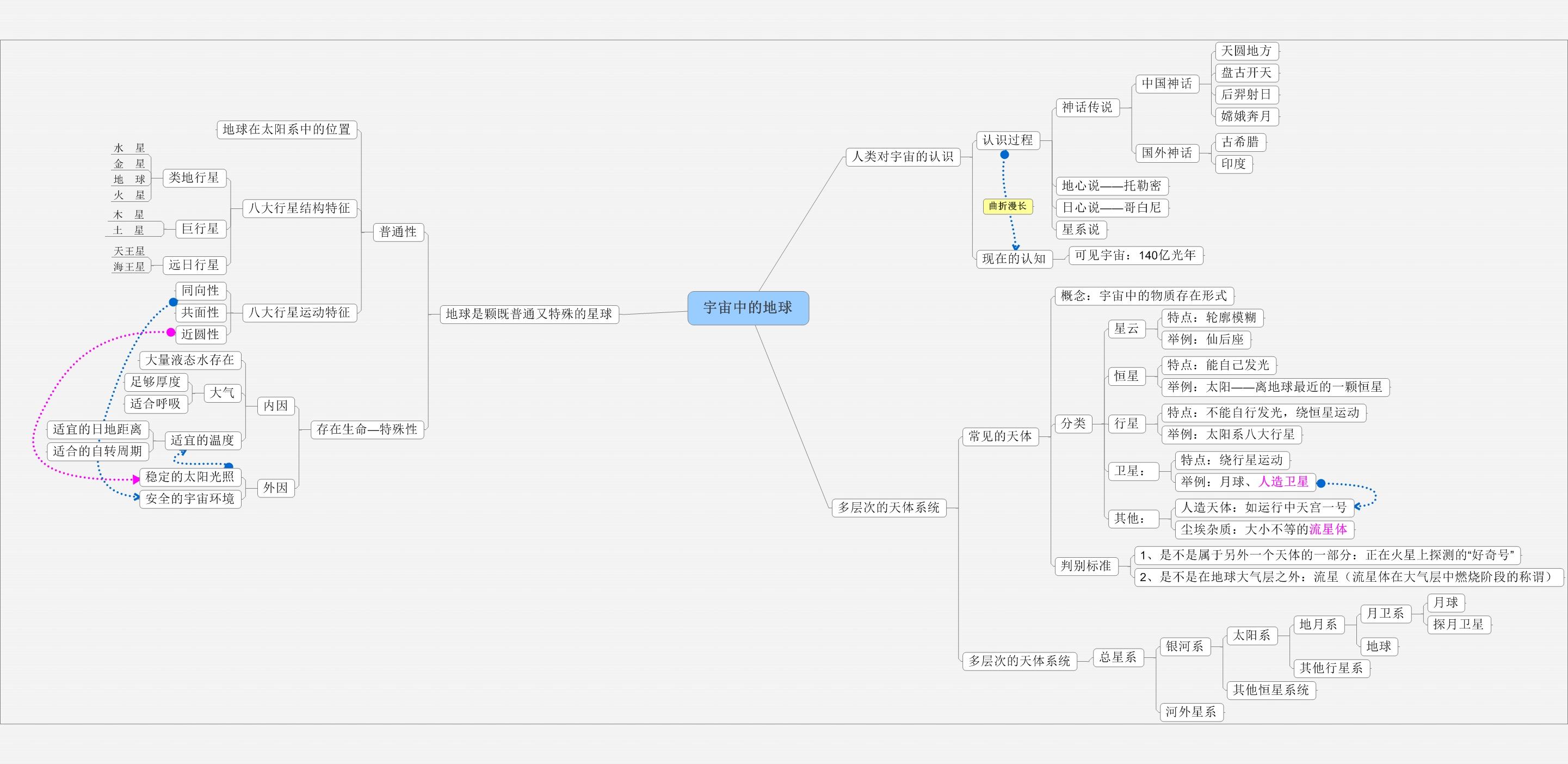1568x764 pixels.
Task: Select the 稳定的太阳光照 node
Action: (x=190, y=477)
